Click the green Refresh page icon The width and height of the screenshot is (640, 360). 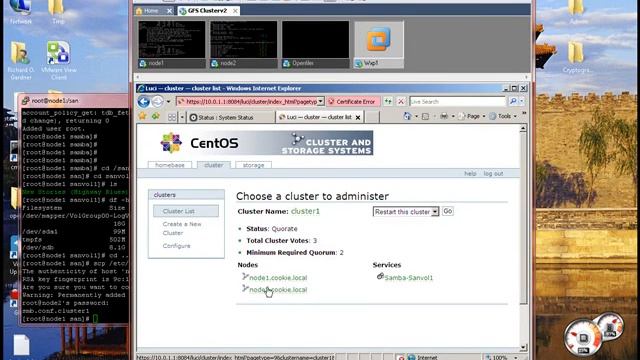(388, 102)
